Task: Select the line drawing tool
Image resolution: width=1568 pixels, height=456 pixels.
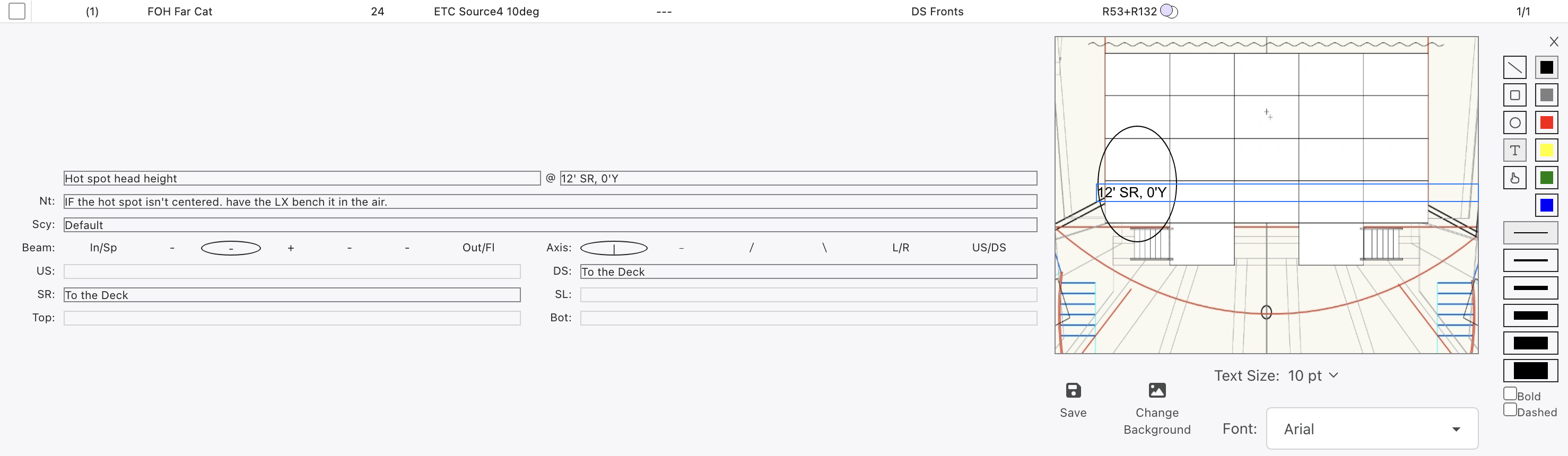Action: (1514, 67)
